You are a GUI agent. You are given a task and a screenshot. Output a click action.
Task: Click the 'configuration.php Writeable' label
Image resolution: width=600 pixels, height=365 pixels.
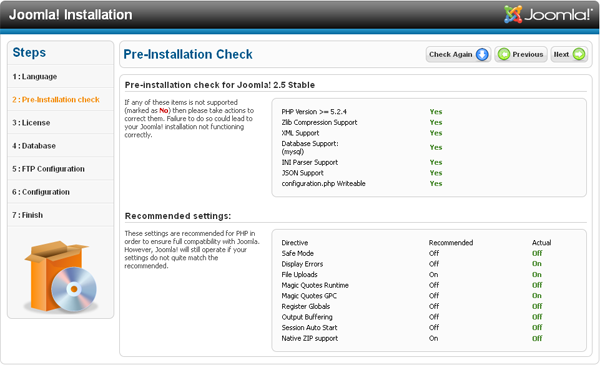point(323,184)
